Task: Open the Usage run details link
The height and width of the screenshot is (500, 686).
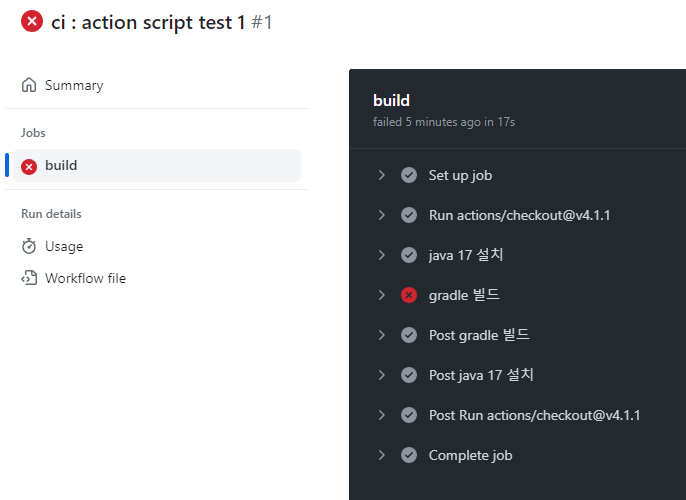Action: tap(64, 246)
